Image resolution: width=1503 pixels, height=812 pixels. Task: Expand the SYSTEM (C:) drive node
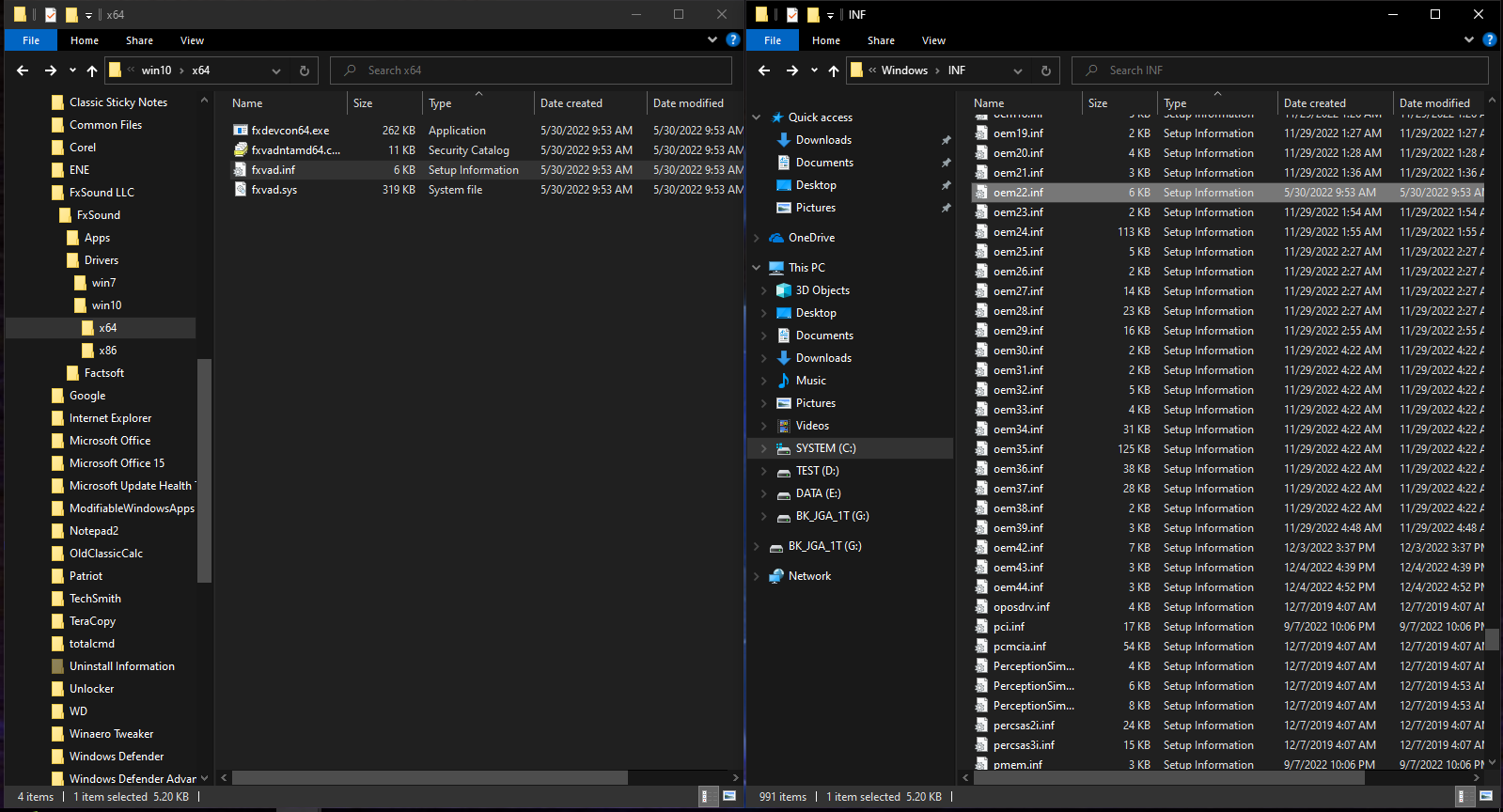[764, 448]
